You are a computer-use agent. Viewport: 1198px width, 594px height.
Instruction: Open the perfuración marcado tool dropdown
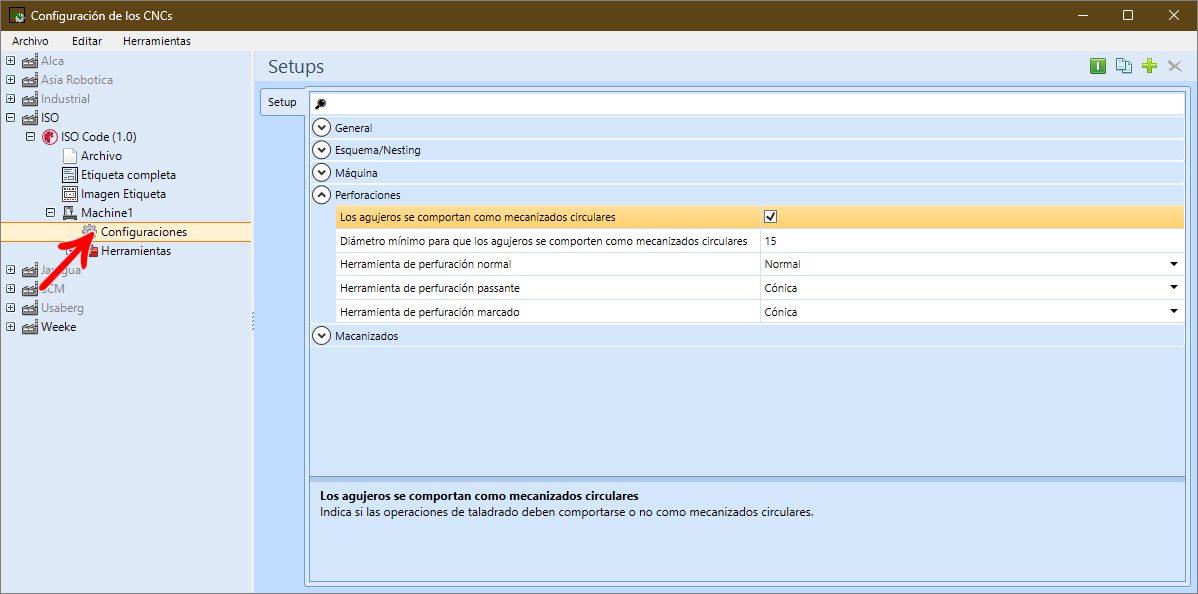pyautogui.click(x=1173, y=312)
